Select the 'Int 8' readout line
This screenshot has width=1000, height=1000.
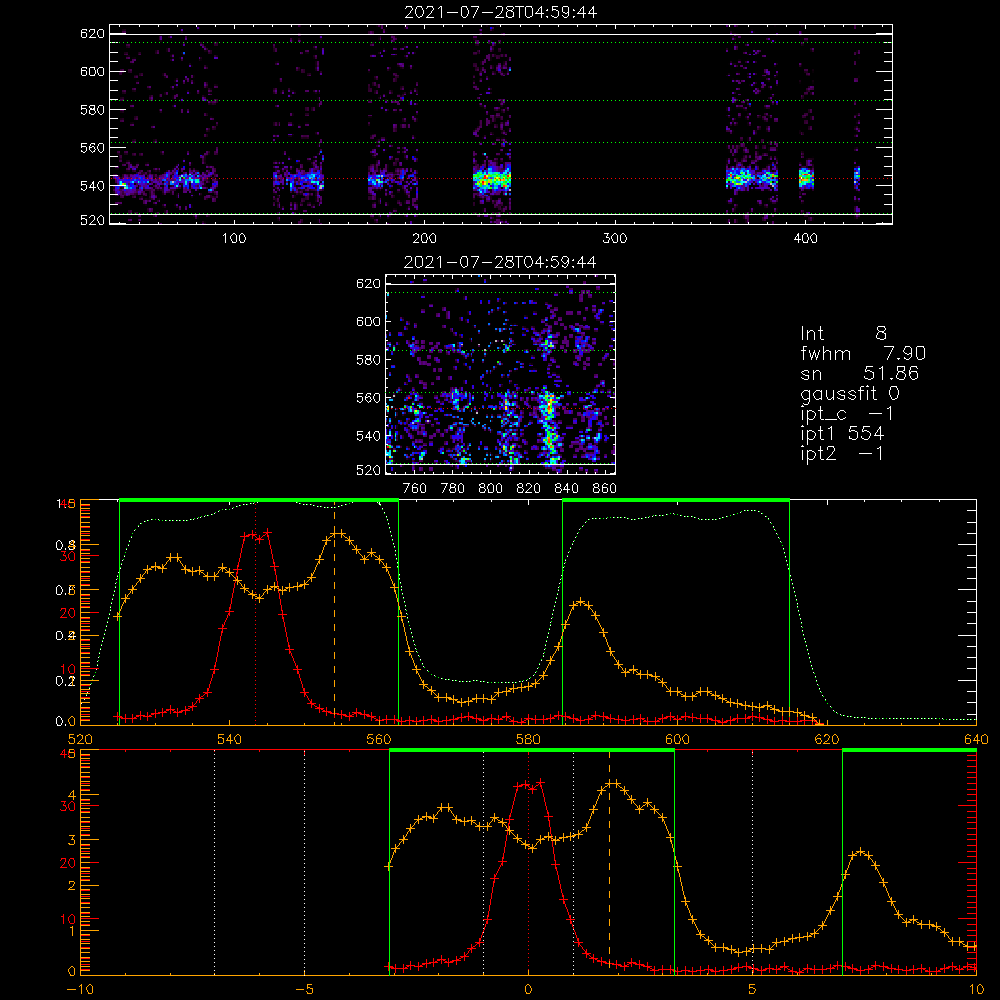[843, 333]
